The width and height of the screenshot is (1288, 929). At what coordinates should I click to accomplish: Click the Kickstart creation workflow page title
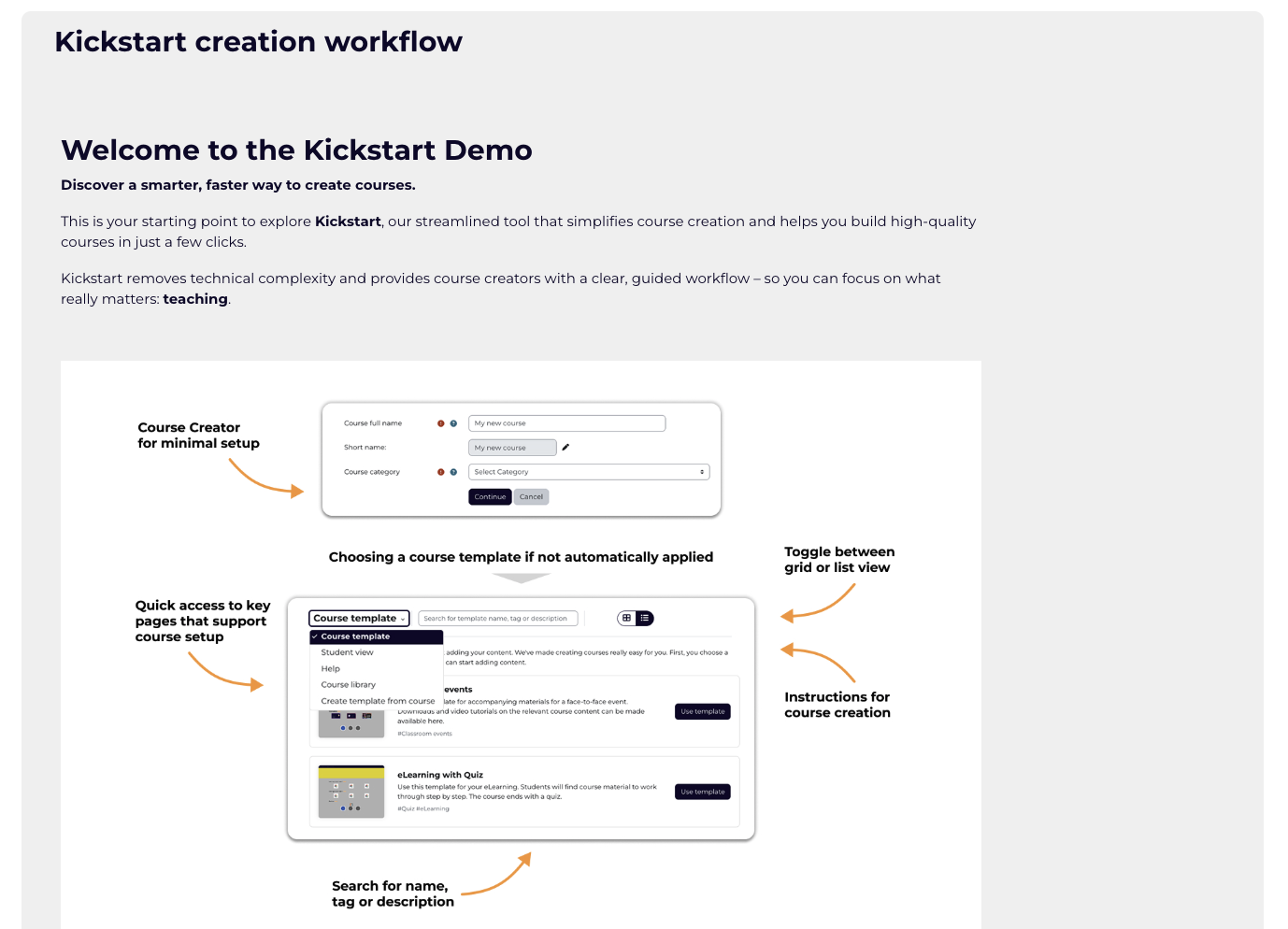[x=258, y=42]
